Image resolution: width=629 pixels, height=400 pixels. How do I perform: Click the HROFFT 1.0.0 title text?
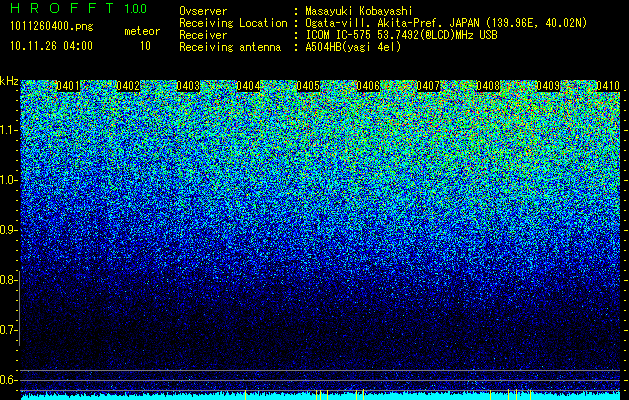pyautogui.click(x=79, y=8)
